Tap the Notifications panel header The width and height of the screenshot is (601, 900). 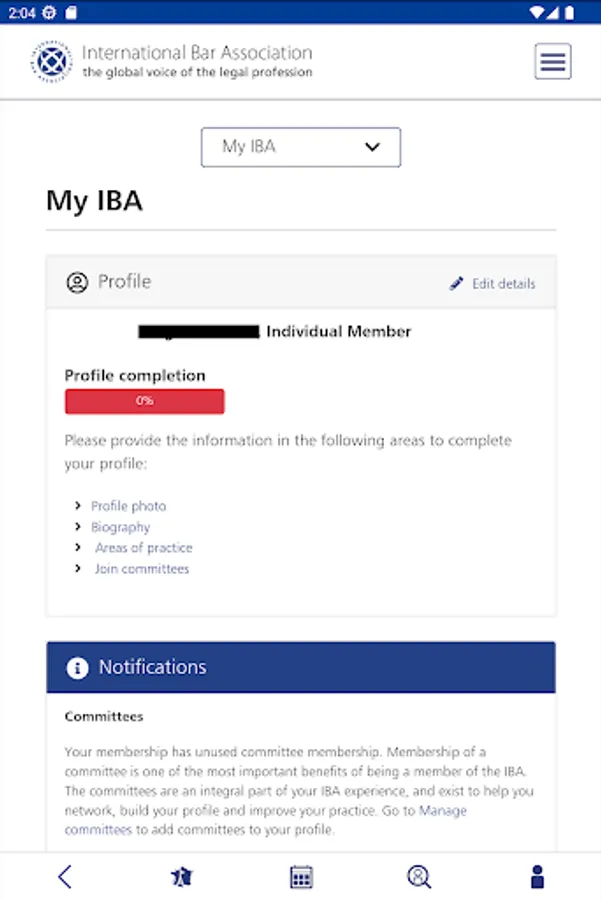click(301, 668)
